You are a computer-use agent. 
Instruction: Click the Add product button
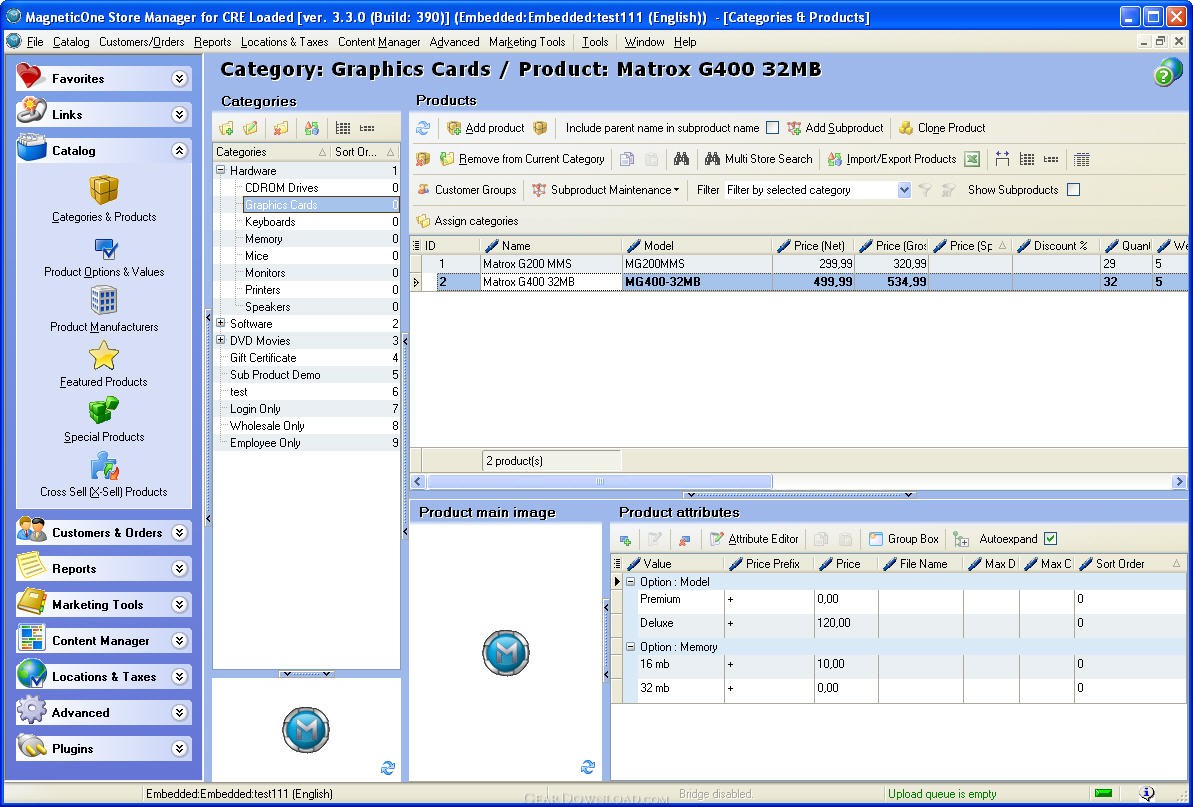coord(485,128)
